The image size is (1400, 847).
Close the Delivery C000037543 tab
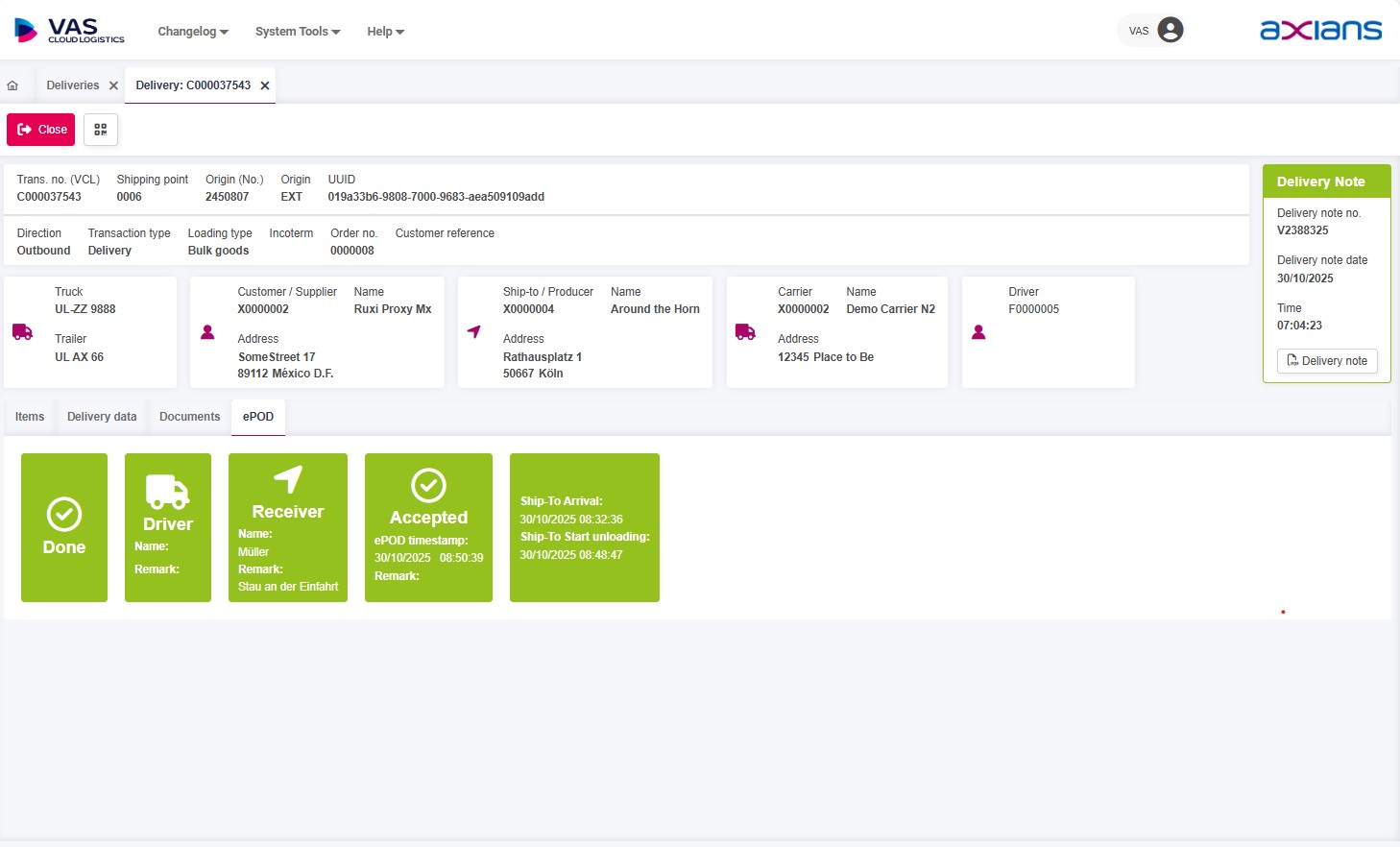[x=265, y=85]
